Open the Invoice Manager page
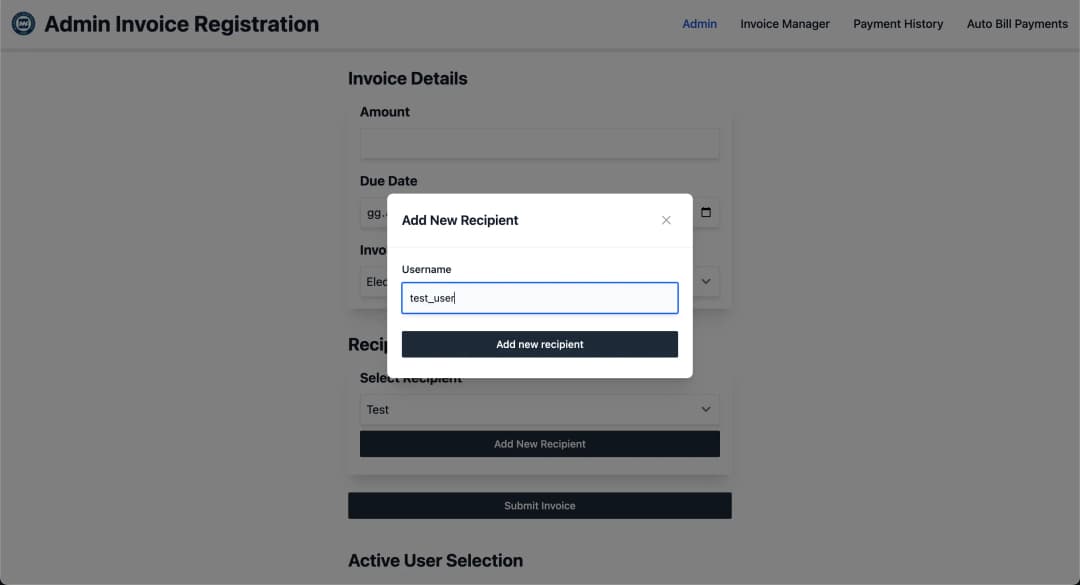This screenshot has width=1080, height=585. click(x=784, y=24)
